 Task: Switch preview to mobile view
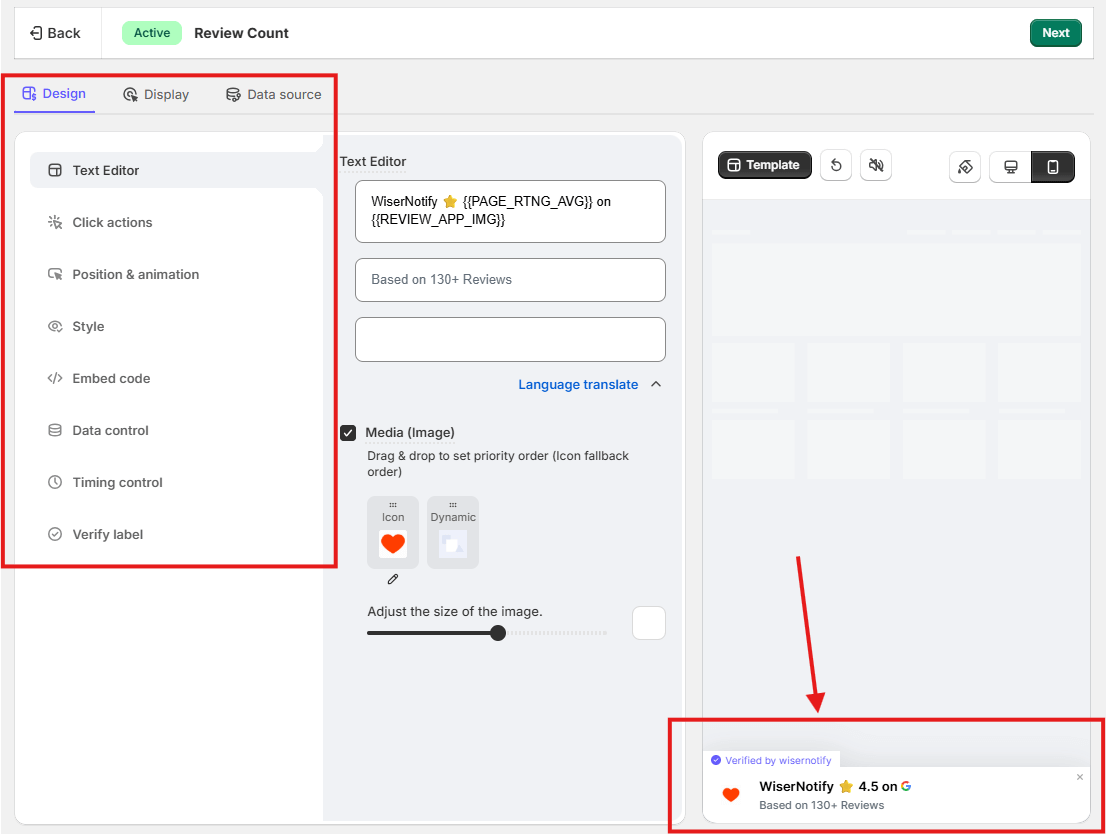click(x=1053, y=167)
